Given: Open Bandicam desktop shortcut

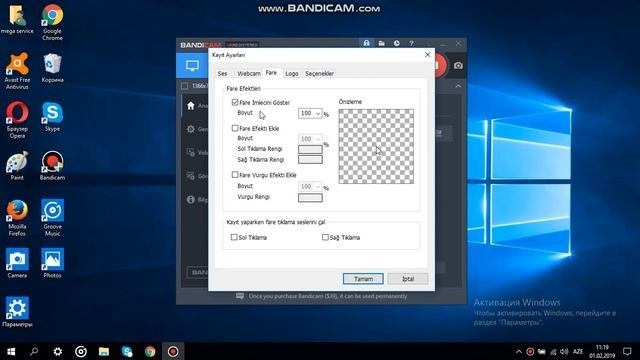Looking at the screenshot, I should [x=52, y=166].
